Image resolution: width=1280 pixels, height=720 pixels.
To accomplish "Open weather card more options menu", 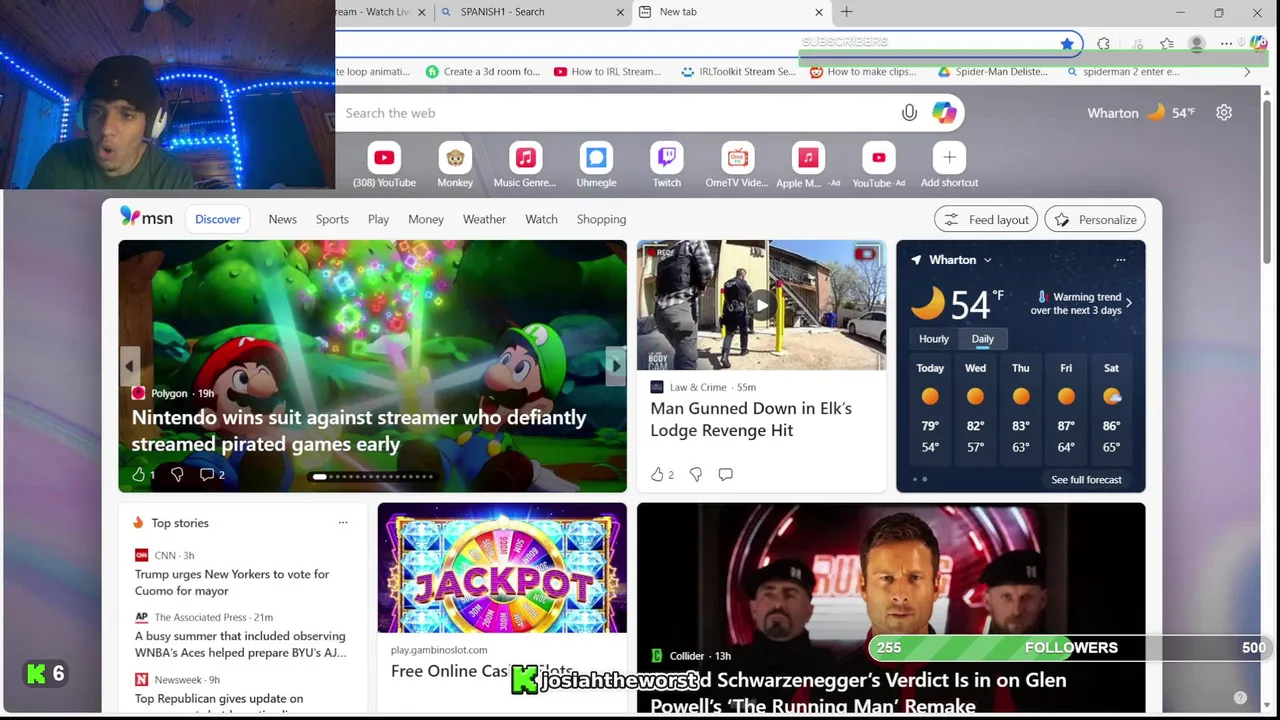I will (x=1120, y=260).
